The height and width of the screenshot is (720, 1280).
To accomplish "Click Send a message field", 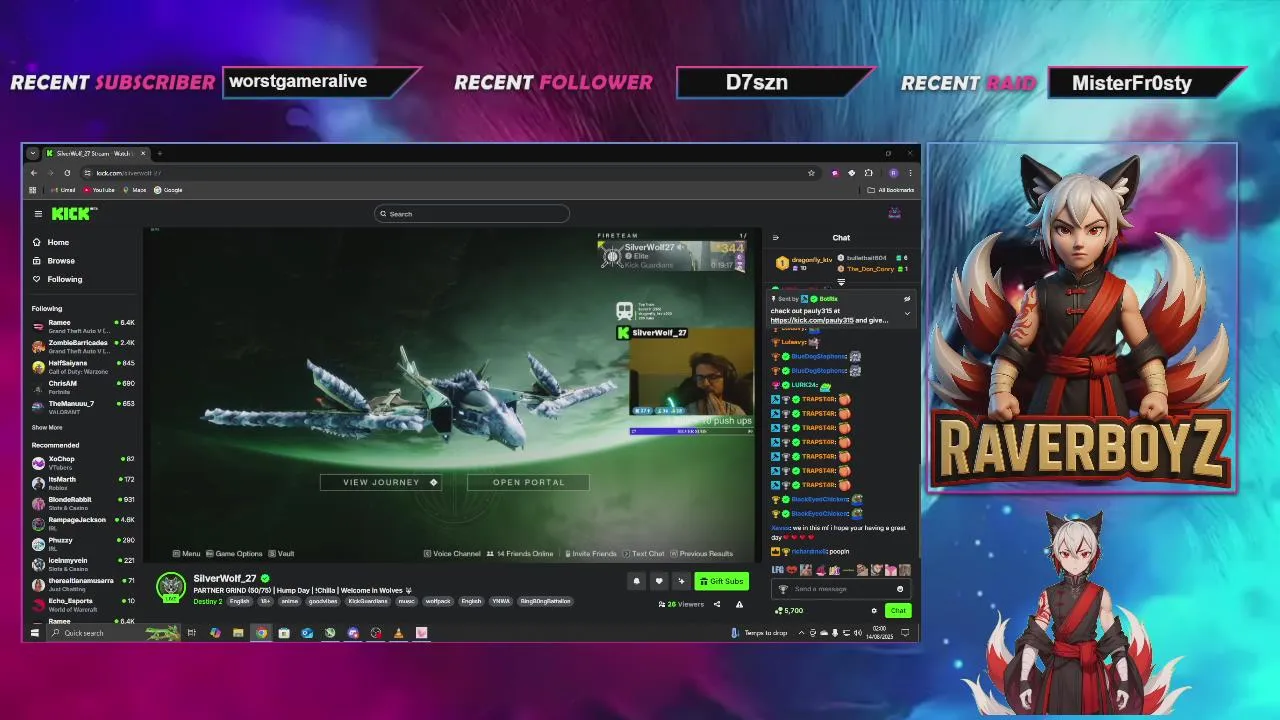I will pos(840,589).
